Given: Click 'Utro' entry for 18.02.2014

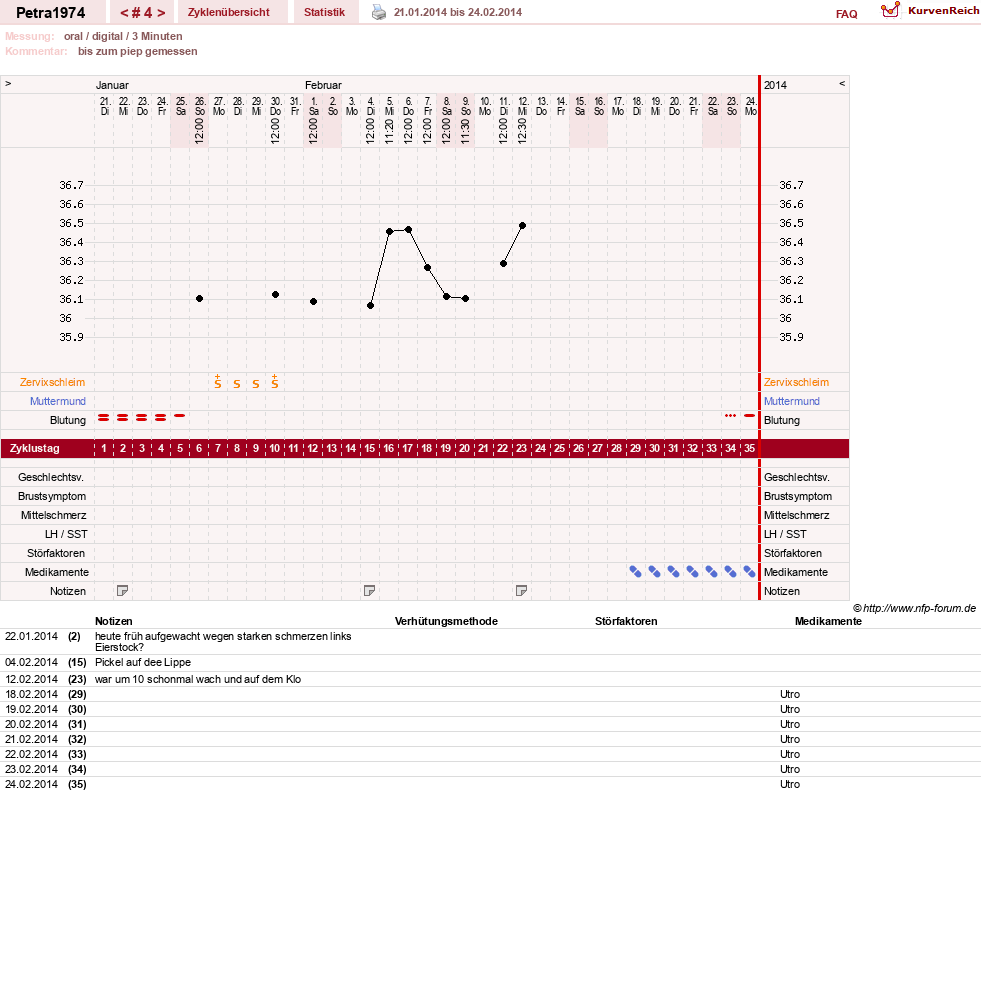Looking at the screenshot, I should click(x=790, y=694).
